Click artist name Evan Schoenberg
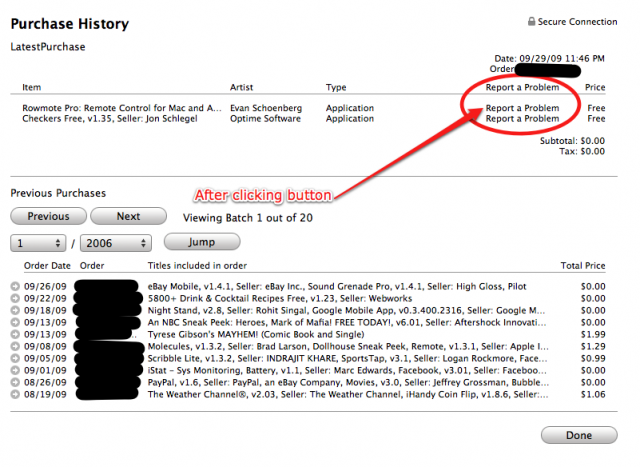This screenshot has height=467, width=640. coord(266,108)
